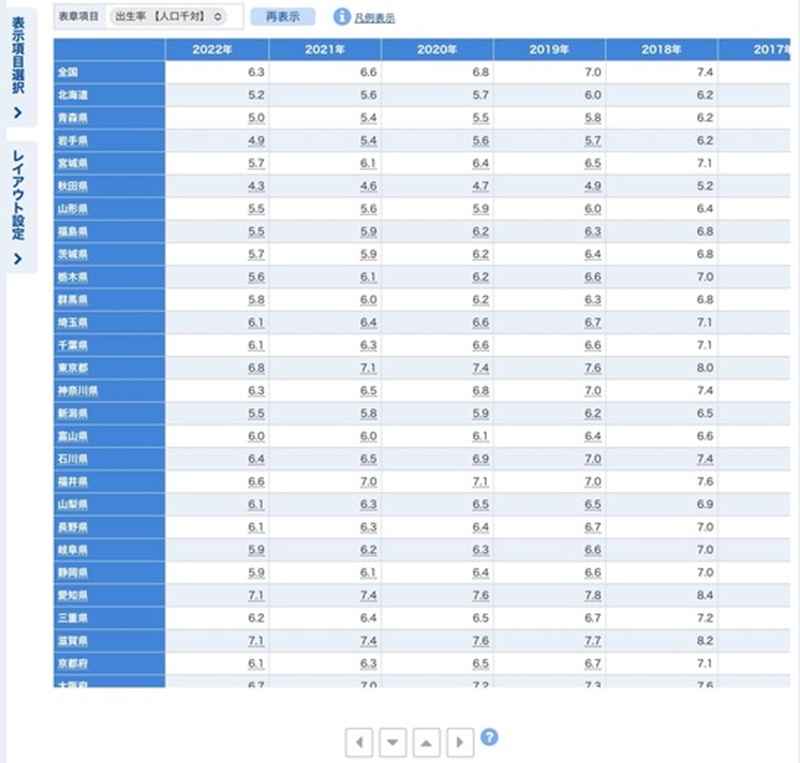Expand the レイアウト設定 side panel

coord(19,207)
